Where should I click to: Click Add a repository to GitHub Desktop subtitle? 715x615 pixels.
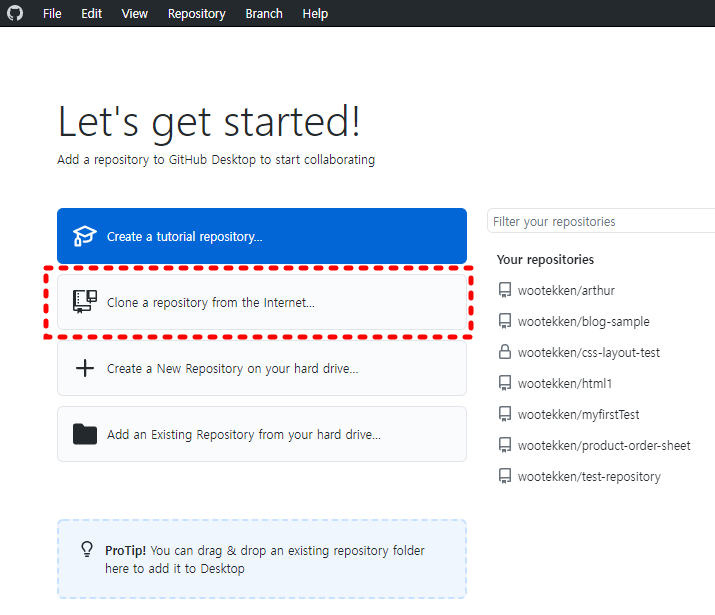(216, 160)
